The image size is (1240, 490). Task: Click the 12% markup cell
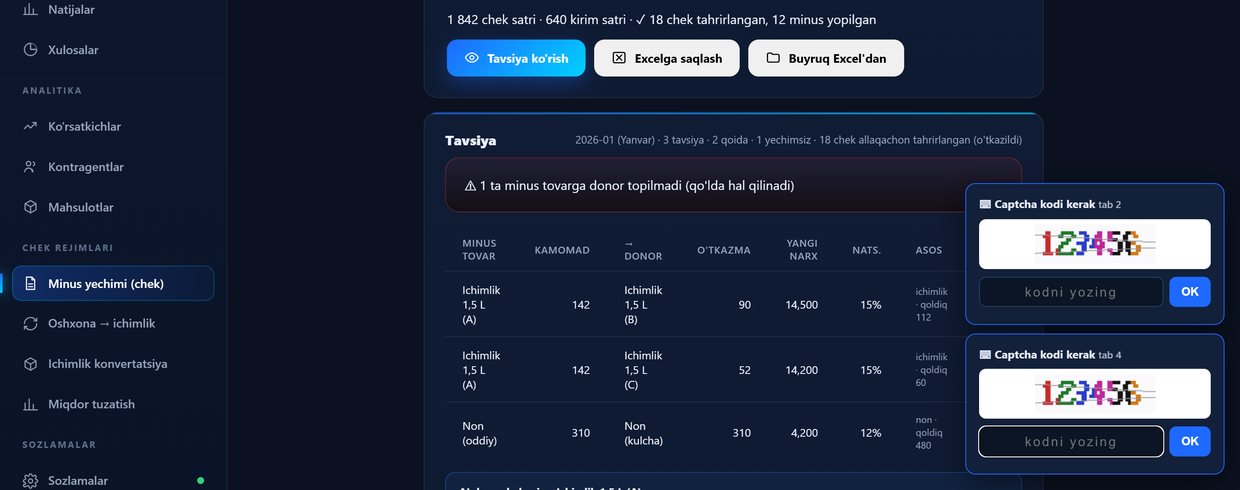point(870,433)
